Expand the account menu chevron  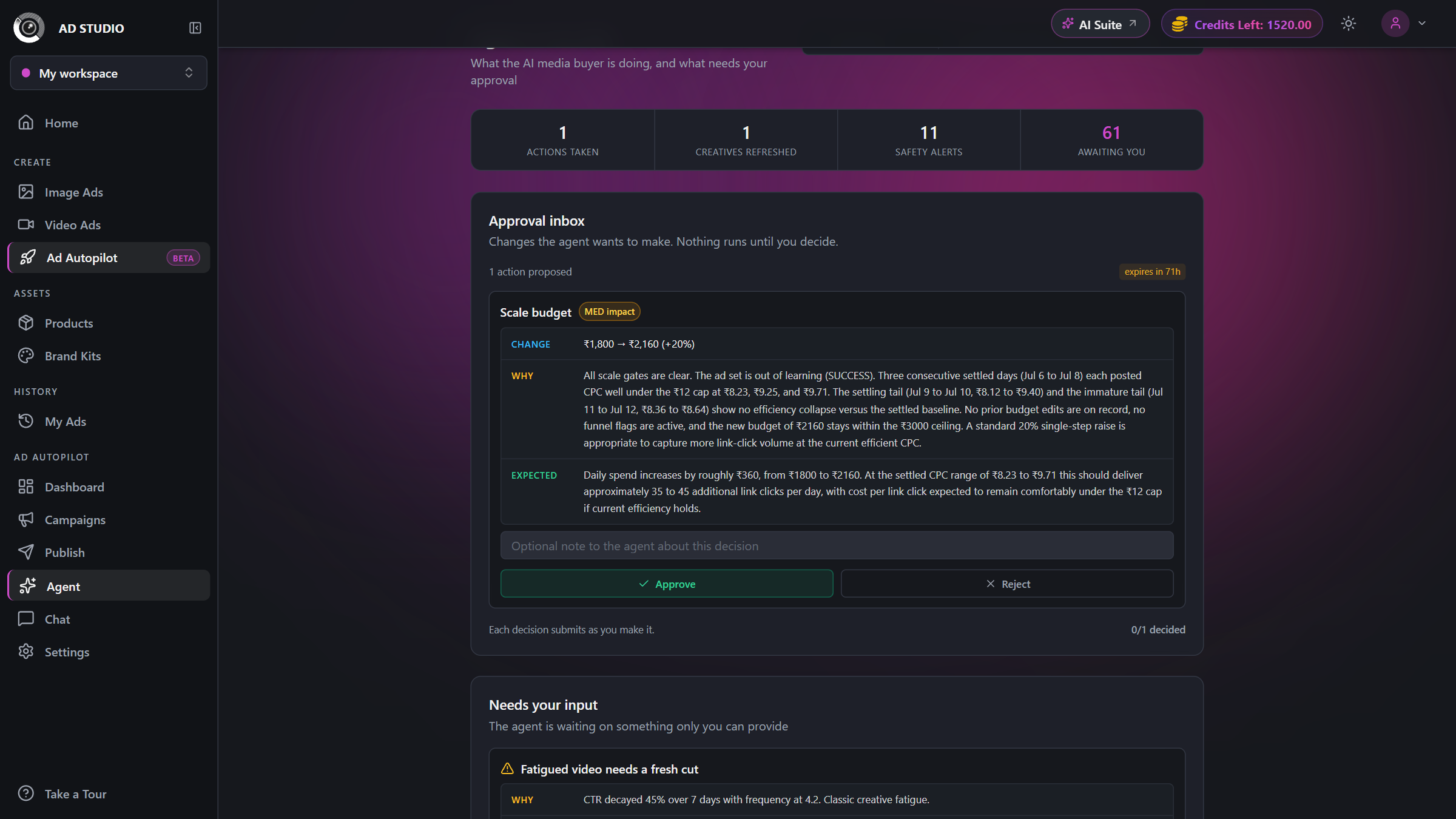pyautogui.click(x=1422, y=24)
